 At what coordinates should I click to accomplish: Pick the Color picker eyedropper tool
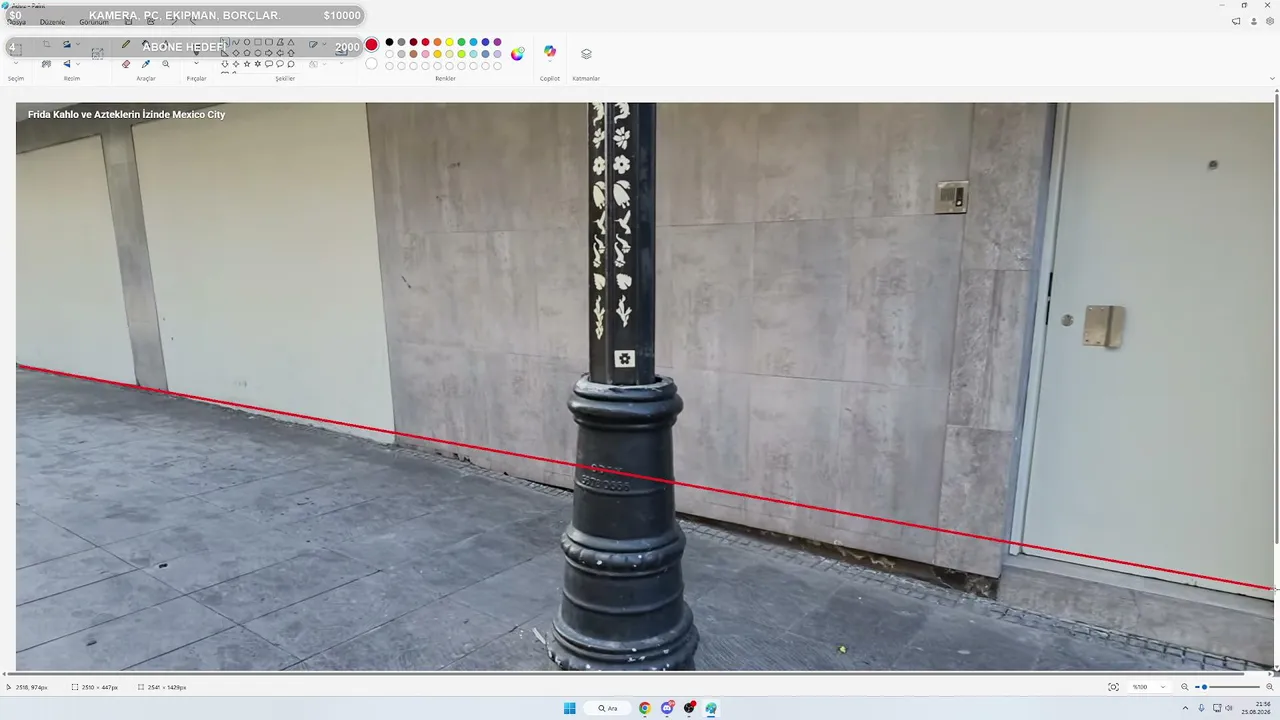point(146,64)
